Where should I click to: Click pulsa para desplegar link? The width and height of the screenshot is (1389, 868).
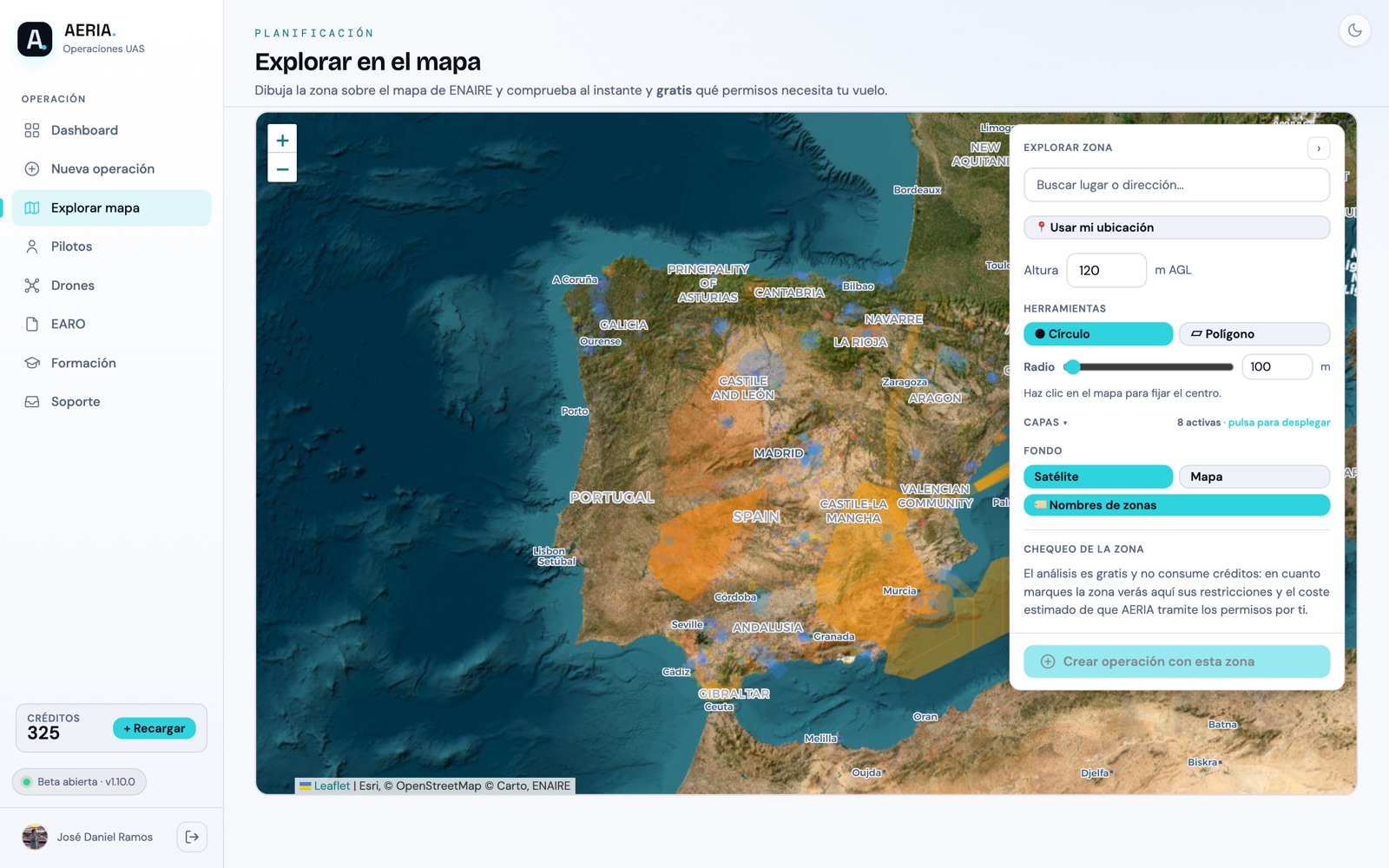[x=1279, y=423]
